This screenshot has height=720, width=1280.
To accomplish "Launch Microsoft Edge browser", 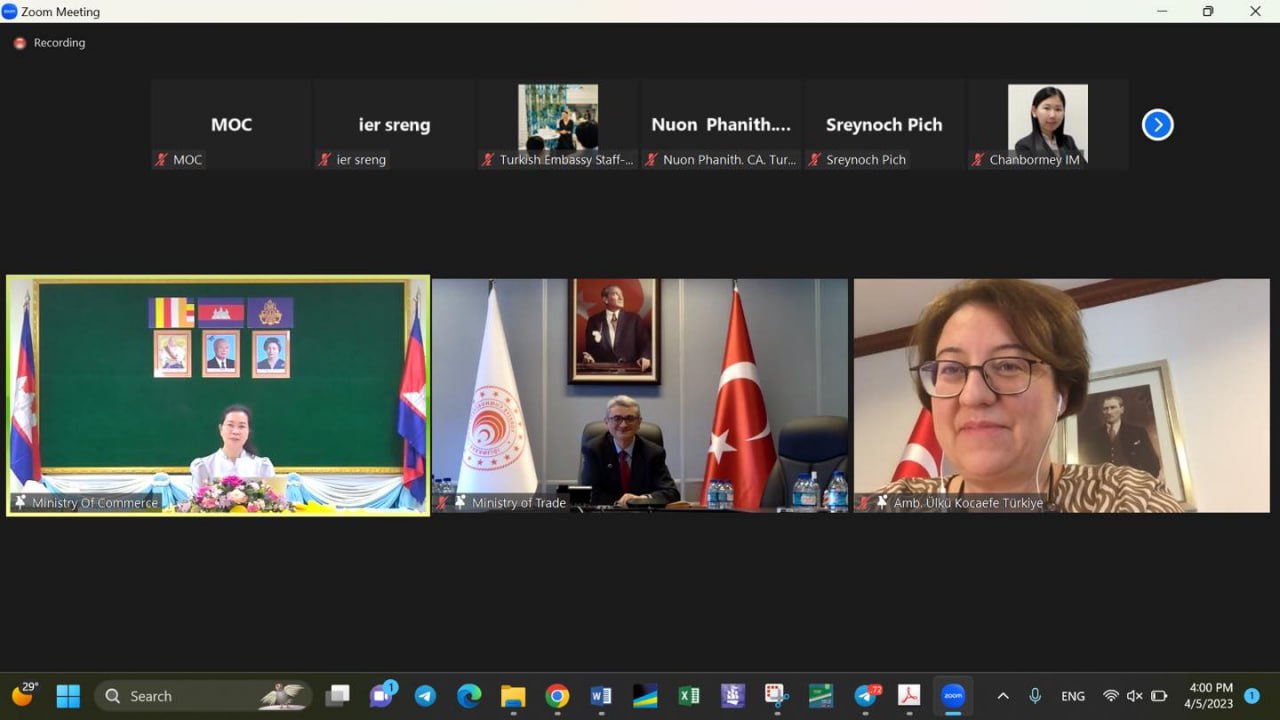I will 469,696.
